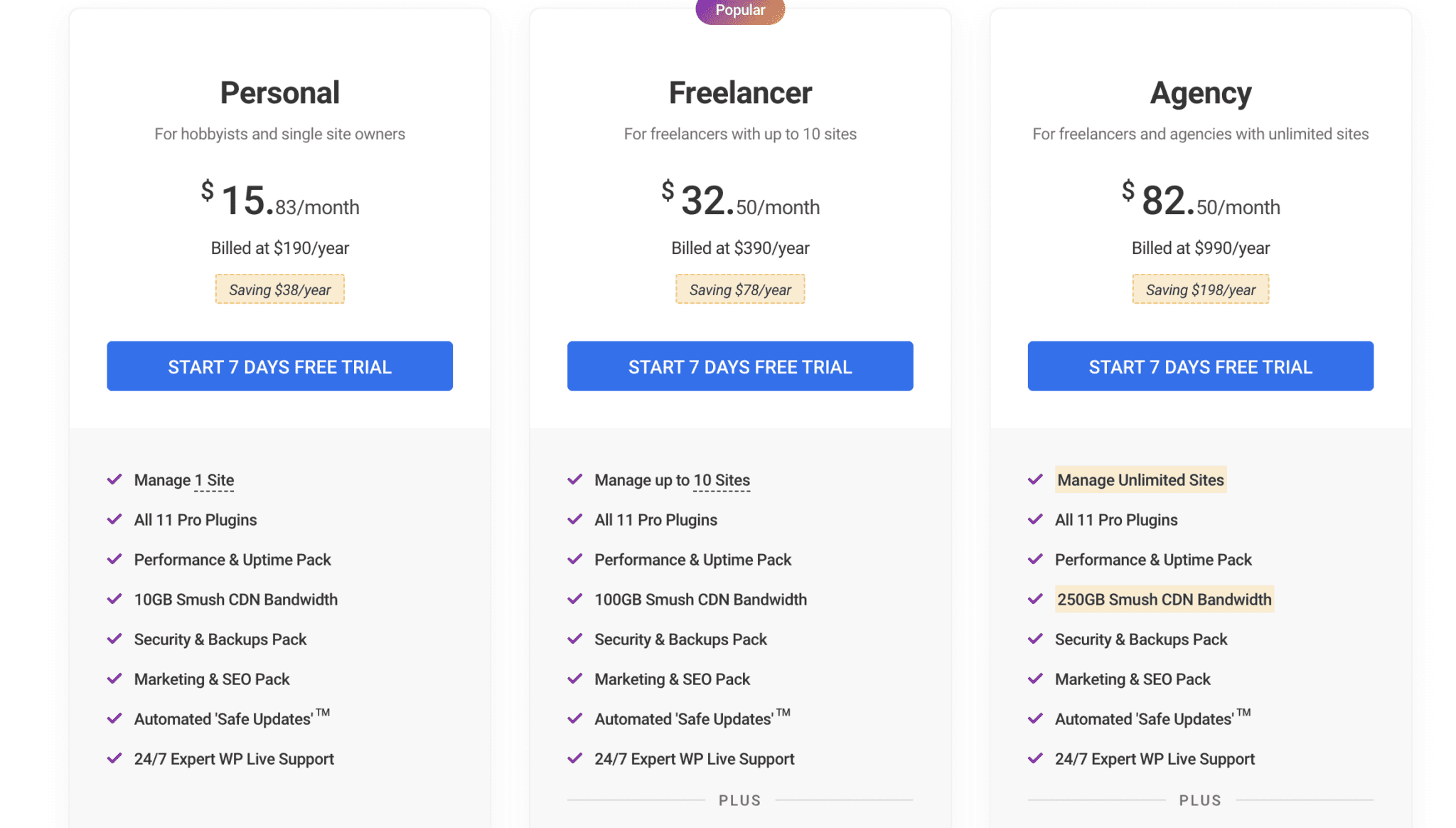Expand the 'PLUS' section under Freelancer
The height and width of the screenshot is (828, 1456).
coord(739,800)
